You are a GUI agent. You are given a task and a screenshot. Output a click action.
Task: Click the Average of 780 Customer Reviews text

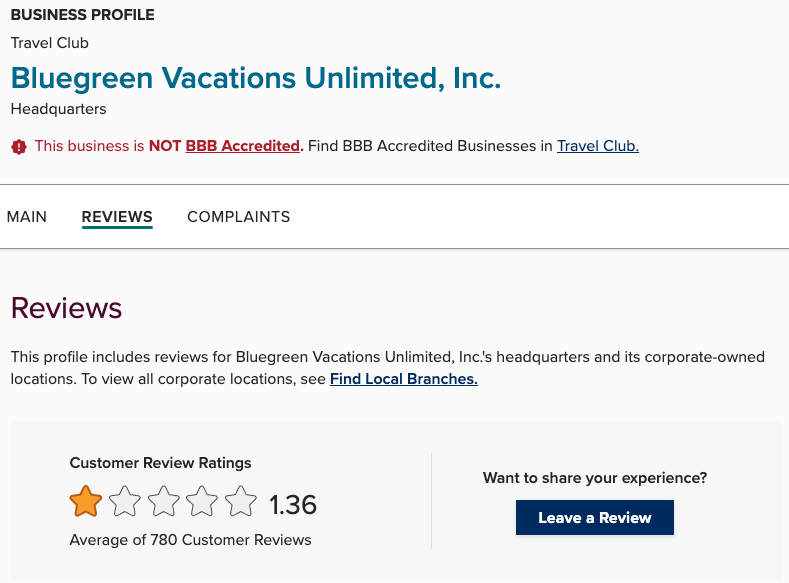tap(190, 540)
